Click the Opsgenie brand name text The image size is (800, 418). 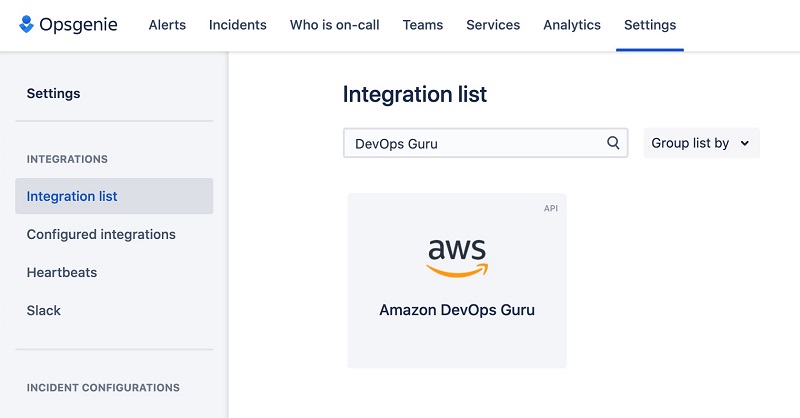79,24
